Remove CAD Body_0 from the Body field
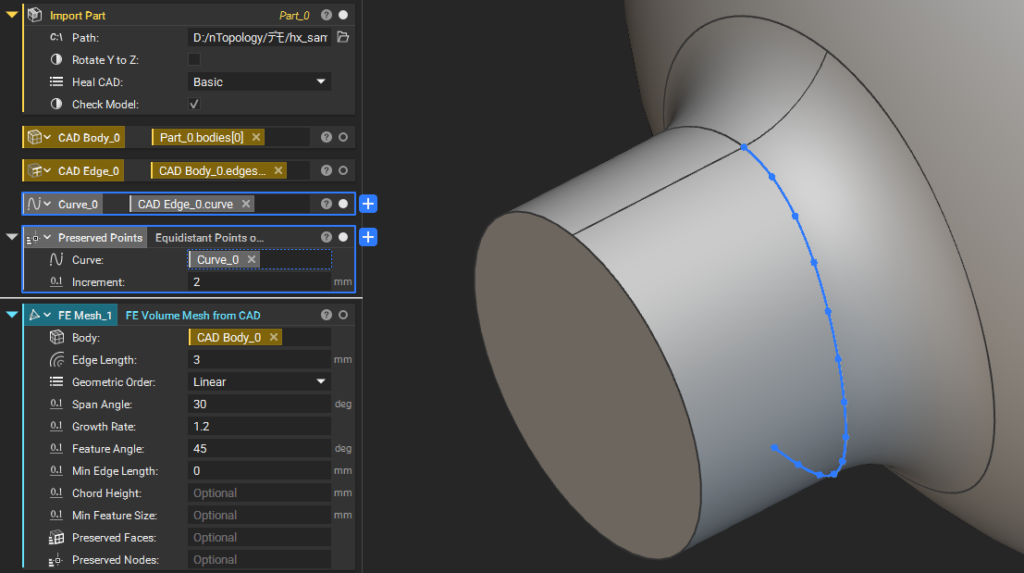Viewport: 1024px width, 573px height. click(x=274, y=338)
